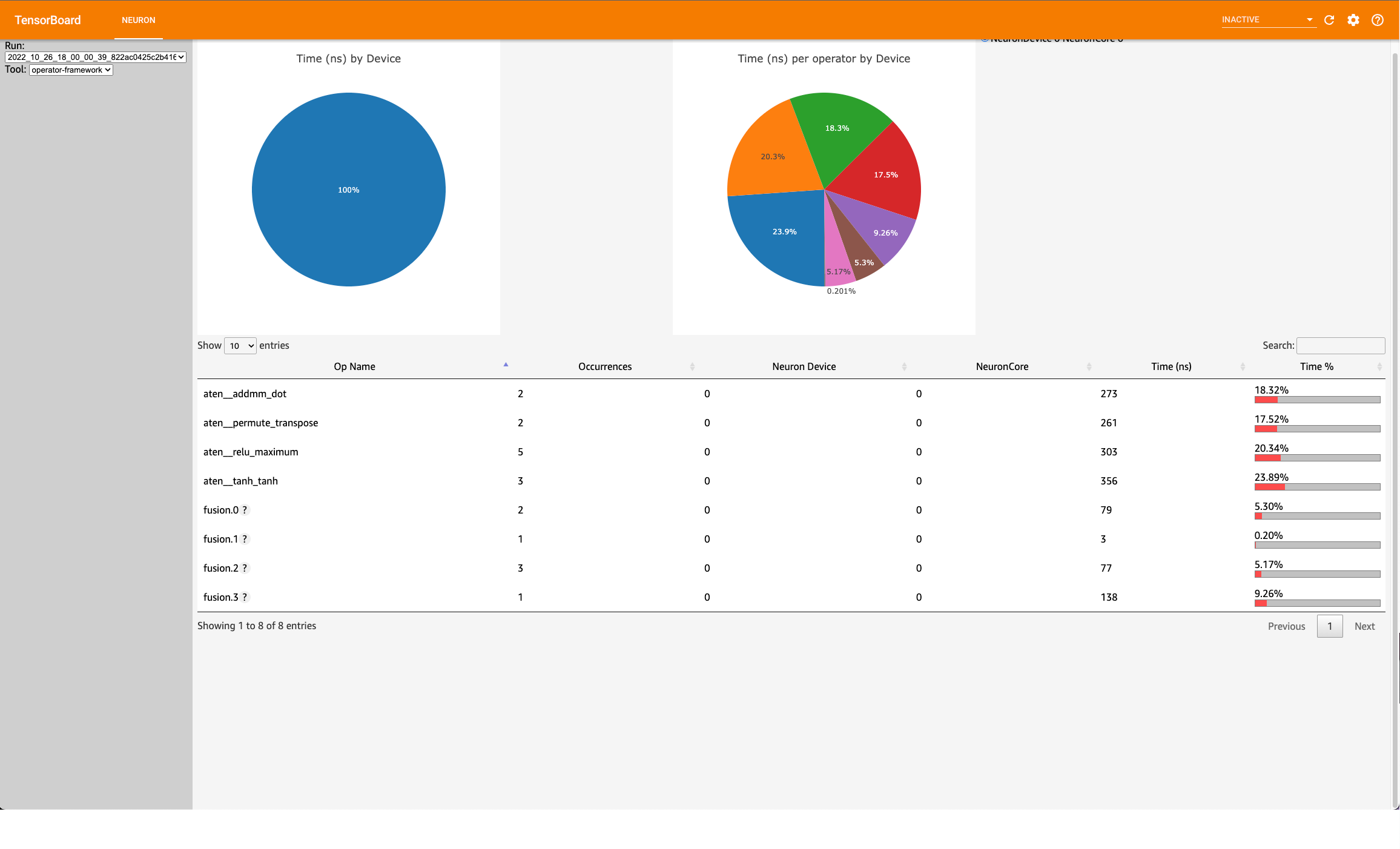Switch to the NEURON tab
Viewport: 1400px width, 849px height.
pos(139,20)
